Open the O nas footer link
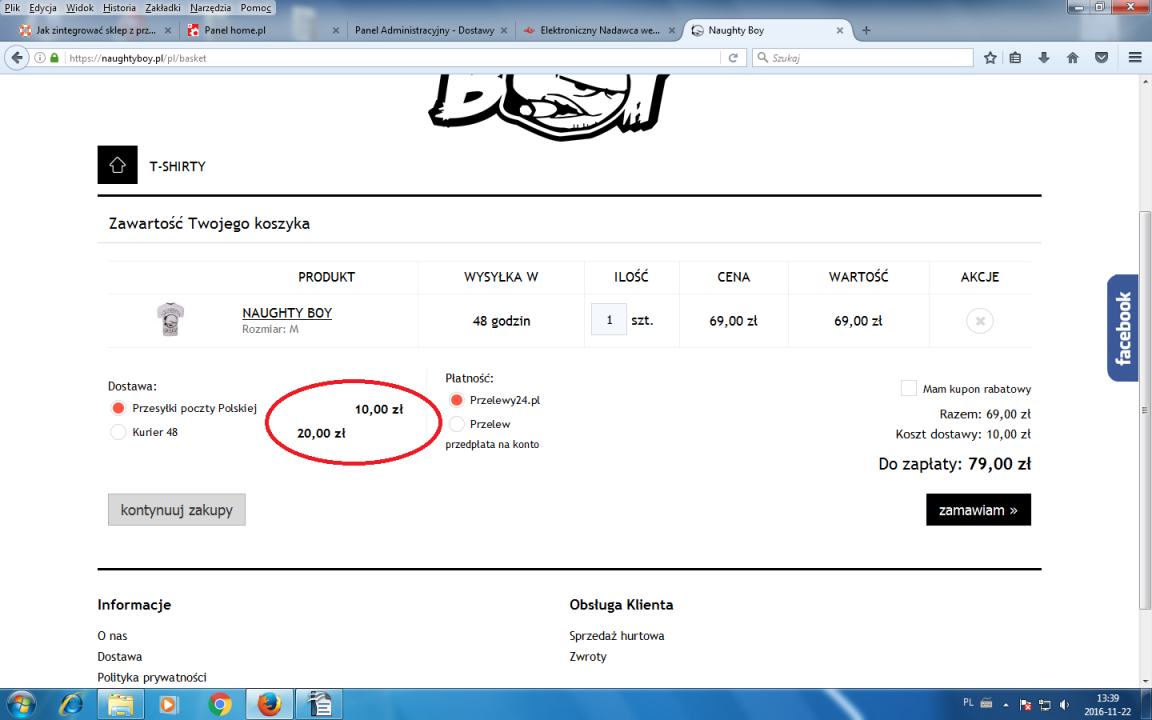Screen dimensions: 1152x720 click(x=112, y=636)
